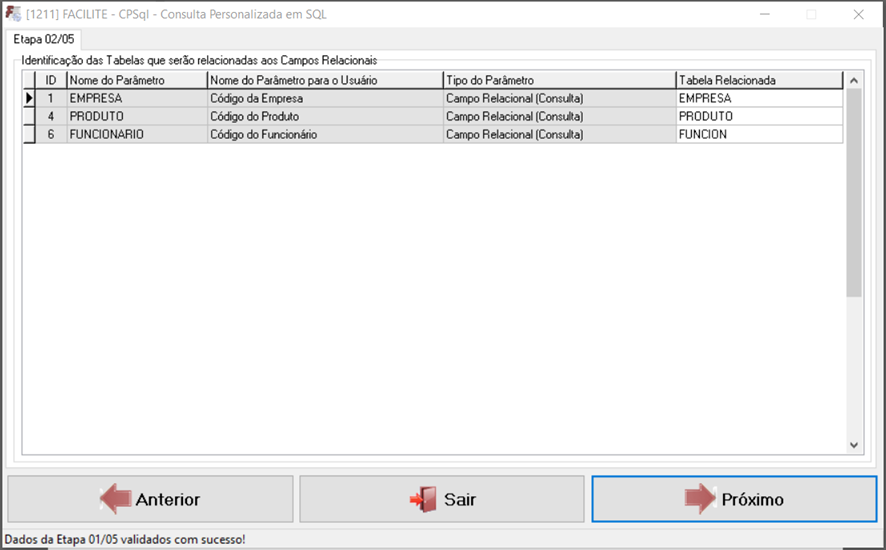Click the vertical scrollbar thumb
The height and width of the screenshot is (550, 886).
click(854, 192)
